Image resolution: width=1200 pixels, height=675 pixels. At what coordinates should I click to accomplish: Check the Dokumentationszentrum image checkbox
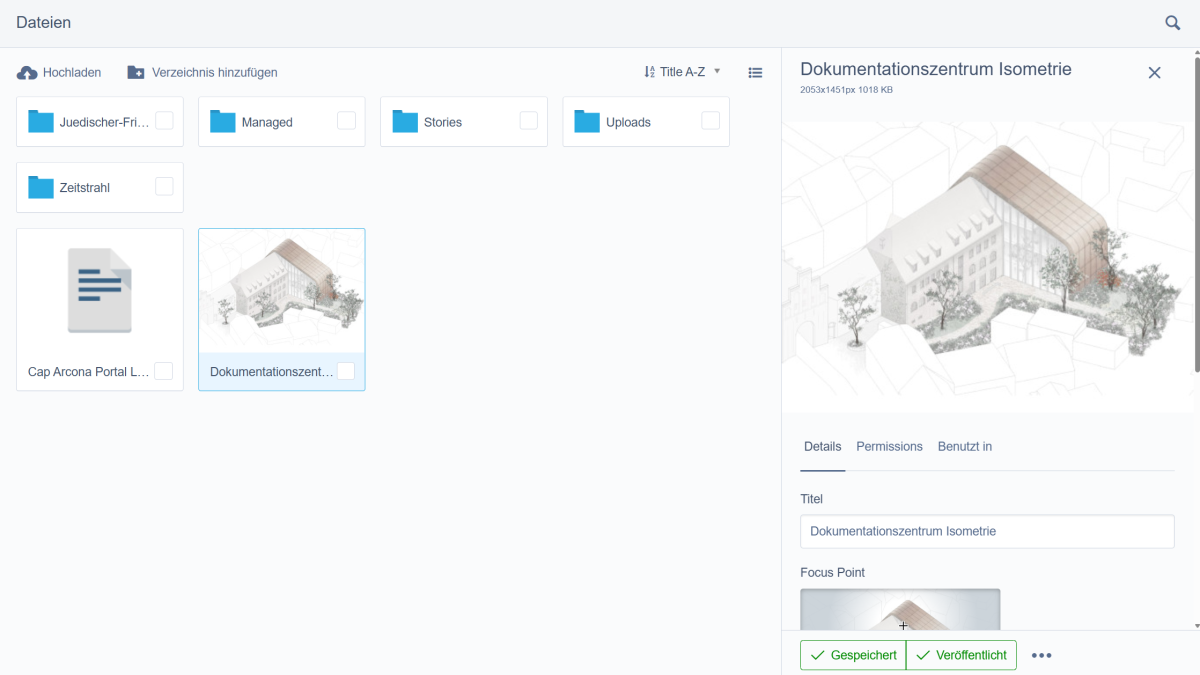[x=345, y=371]
